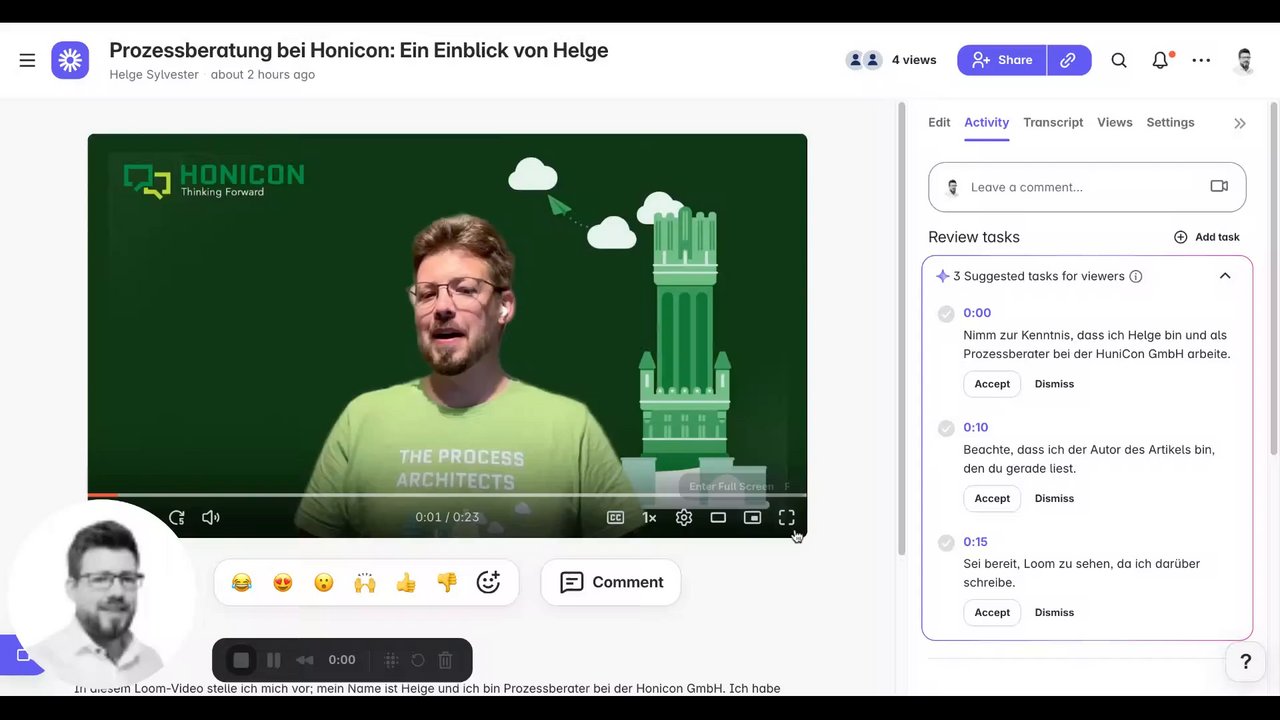Image resolution: width=1280 pixels, height=720 pixels.
Task: Pause the recording in the recorder toolbar
Action: 273,660
